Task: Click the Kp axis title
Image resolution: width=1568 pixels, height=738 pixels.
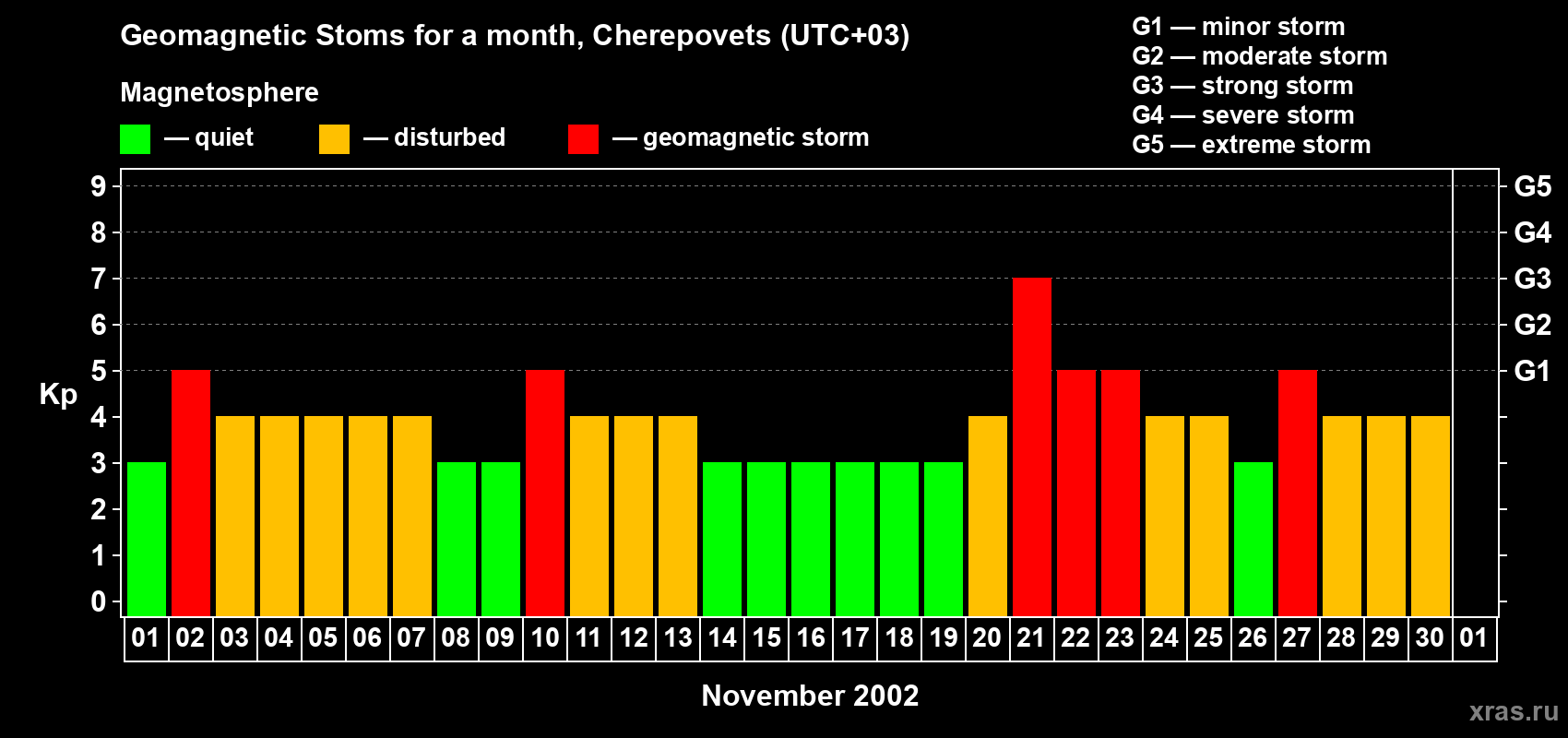Action: (58, 394)
